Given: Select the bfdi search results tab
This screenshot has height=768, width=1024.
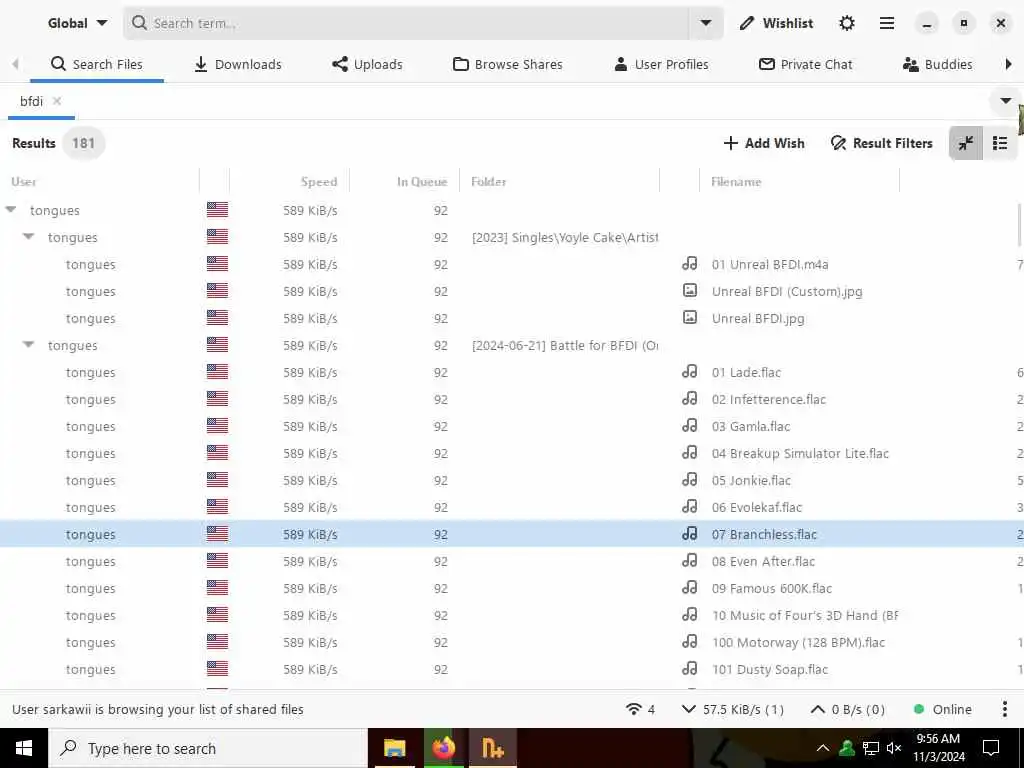Looking at the screenshot, I should (31, 101).
